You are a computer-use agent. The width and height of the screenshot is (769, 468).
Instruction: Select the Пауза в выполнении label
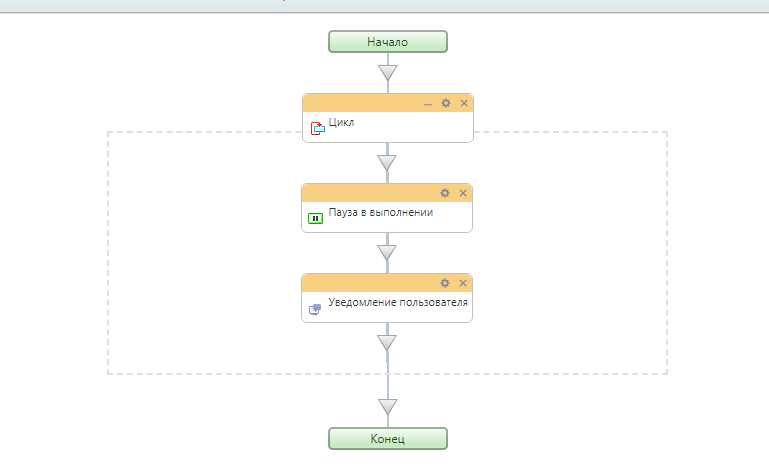point(381,212)
